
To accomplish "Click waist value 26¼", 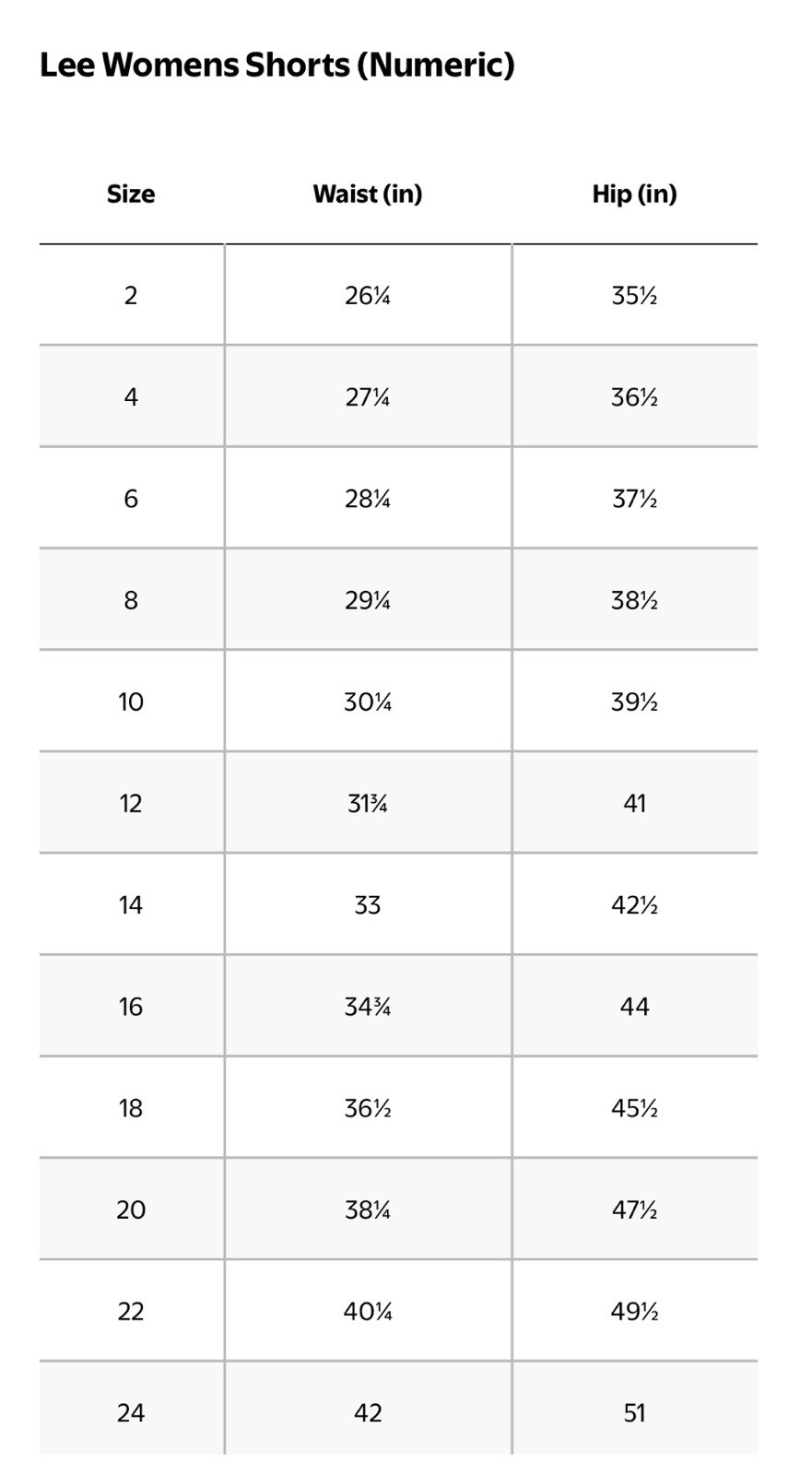I will (x=368, y=295).
